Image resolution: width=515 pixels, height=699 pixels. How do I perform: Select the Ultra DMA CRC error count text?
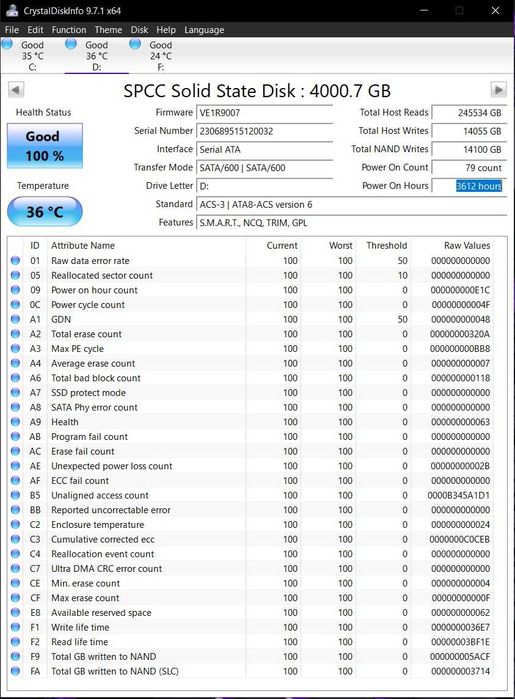click(107, 568)
